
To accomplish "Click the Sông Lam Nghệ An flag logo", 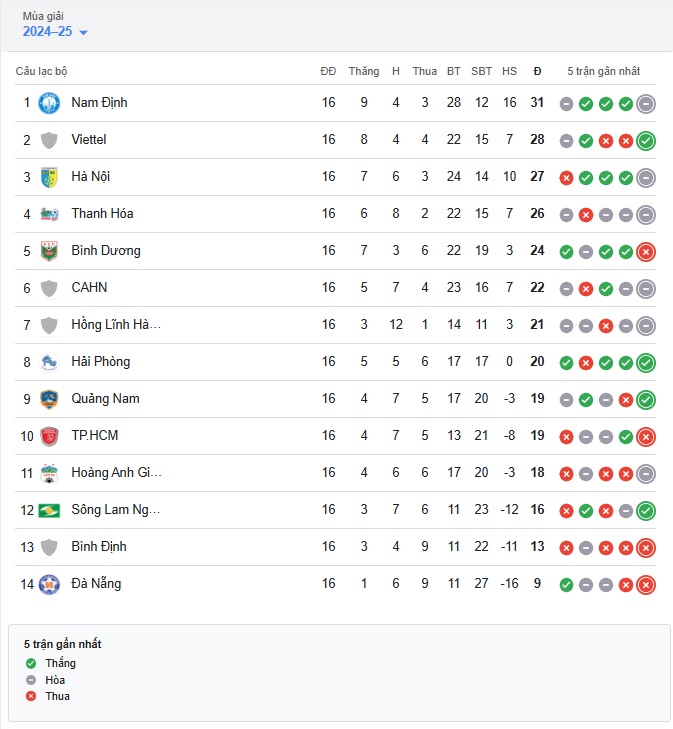I will (x=49, y=510).
